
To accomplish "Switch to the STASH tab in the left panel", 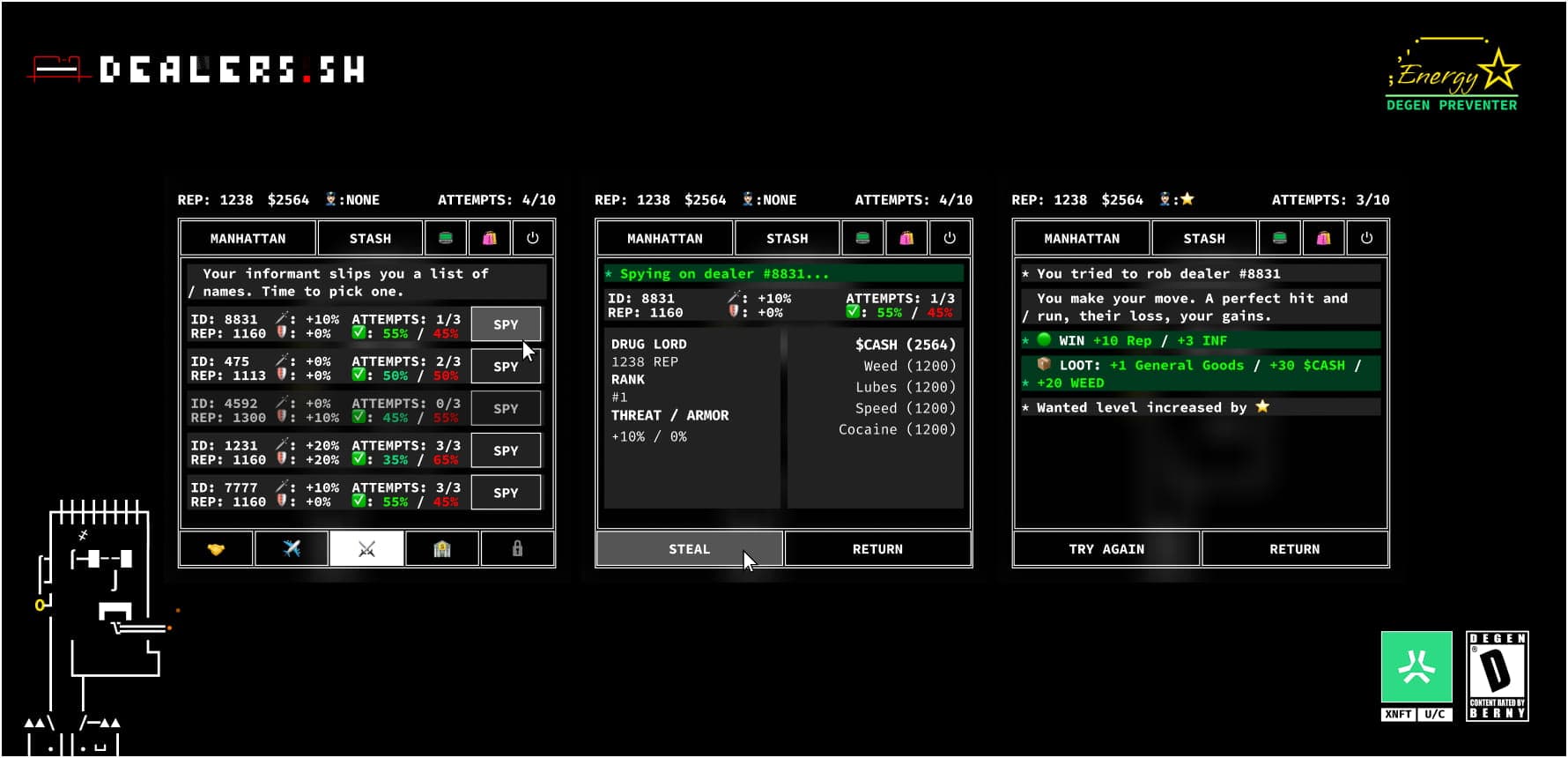I will click(370, 238).
